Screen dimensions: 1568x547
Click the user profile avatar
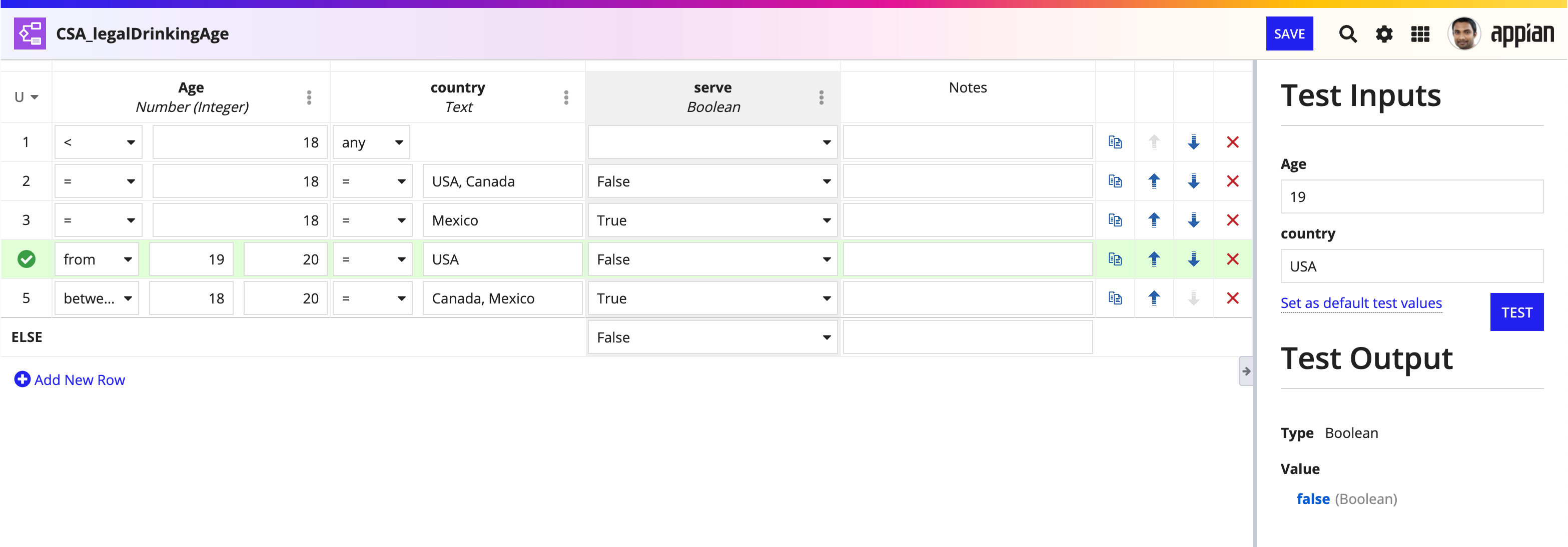pyautogui.click(x=1464, y=33)
